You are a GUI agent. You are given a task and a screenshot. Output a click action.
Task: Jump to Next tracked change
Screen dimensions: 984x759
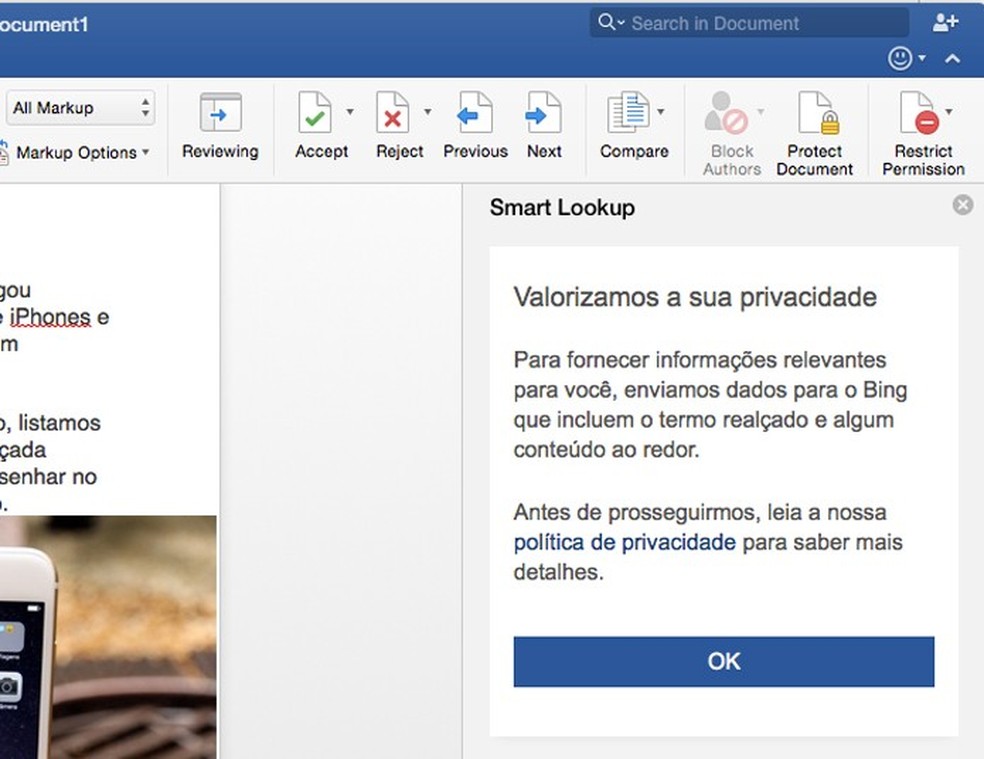tap(544, 114)
